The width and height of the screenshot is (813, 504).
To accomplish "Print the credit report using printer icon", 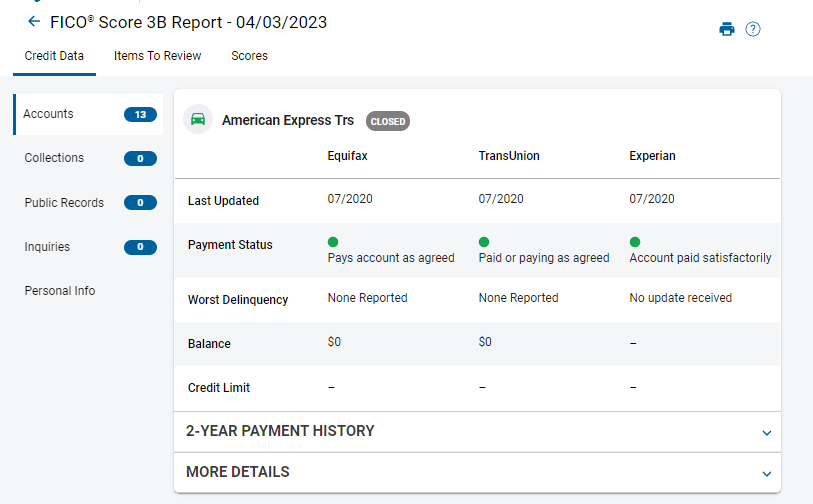I will [726, 29].
